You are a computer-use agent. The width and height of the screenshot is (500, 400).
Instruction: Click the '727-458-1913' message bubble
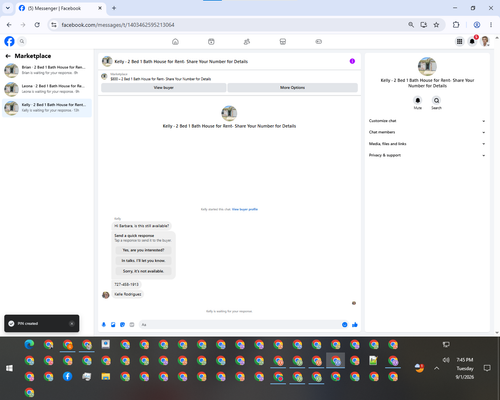click(x=126, y=284)
